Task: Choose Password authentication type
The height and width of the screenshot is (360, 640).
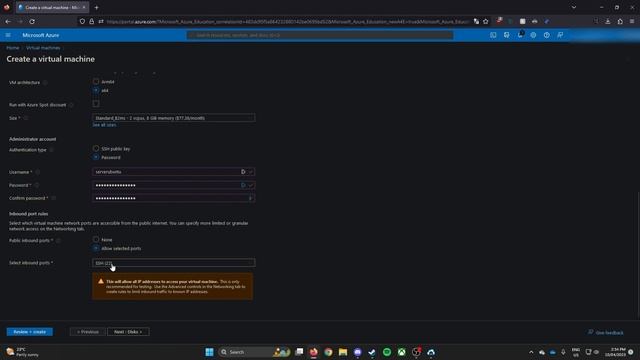Action: point(96,157)
